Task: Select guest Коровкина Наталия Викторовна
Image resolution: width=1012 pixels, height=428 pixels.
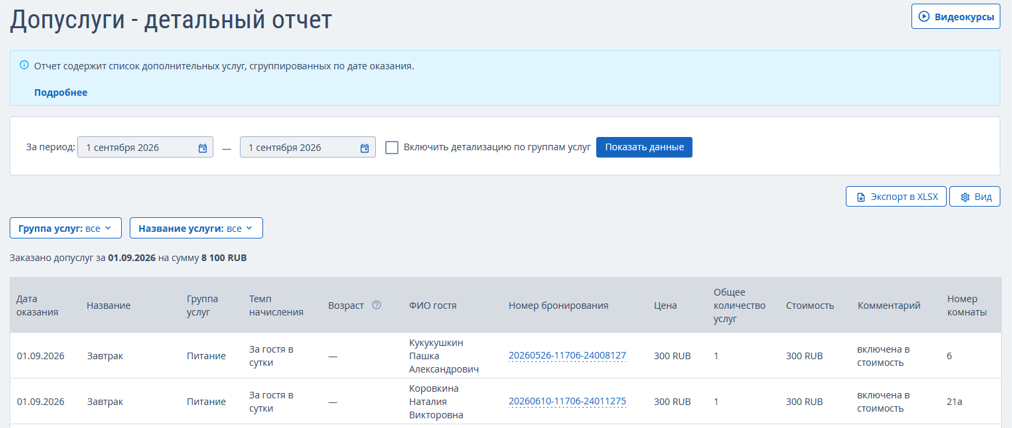Action: click(x=436, y=401)
